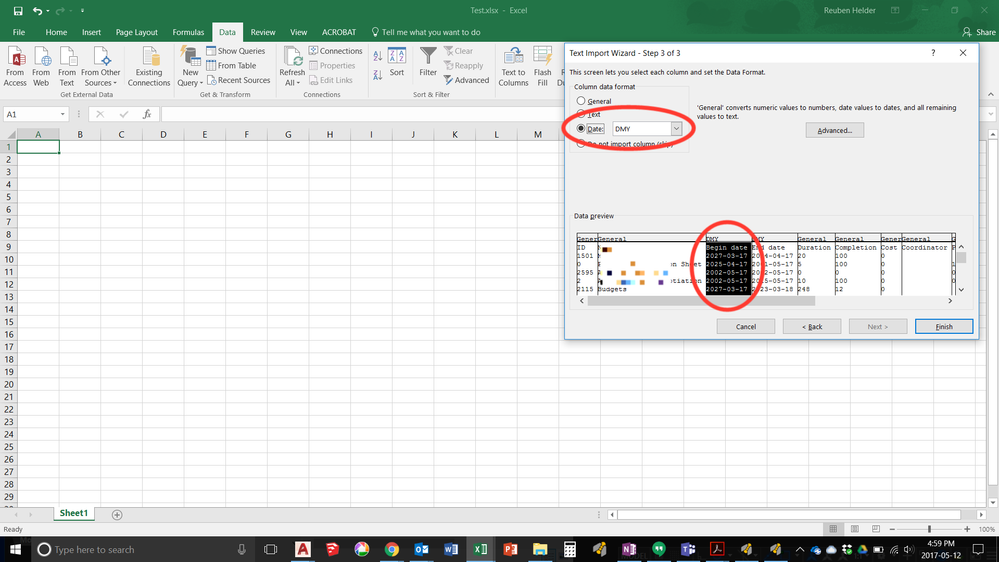999x562 pixels.
Task: Click the Tell me what you want to do field
Action: 425,32
